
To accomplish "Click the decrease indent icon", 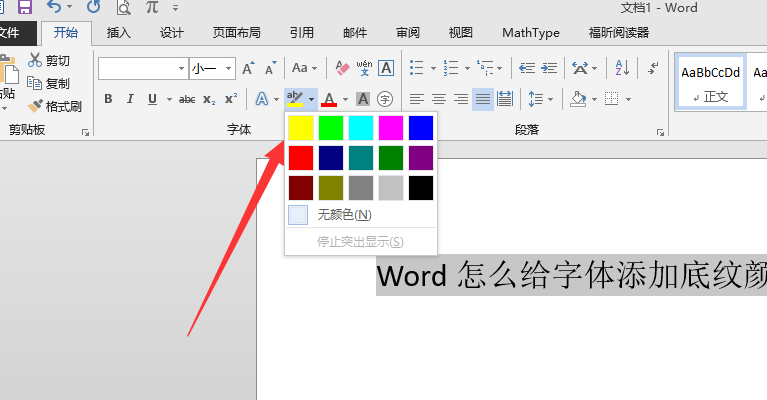I will pos(527,68).
